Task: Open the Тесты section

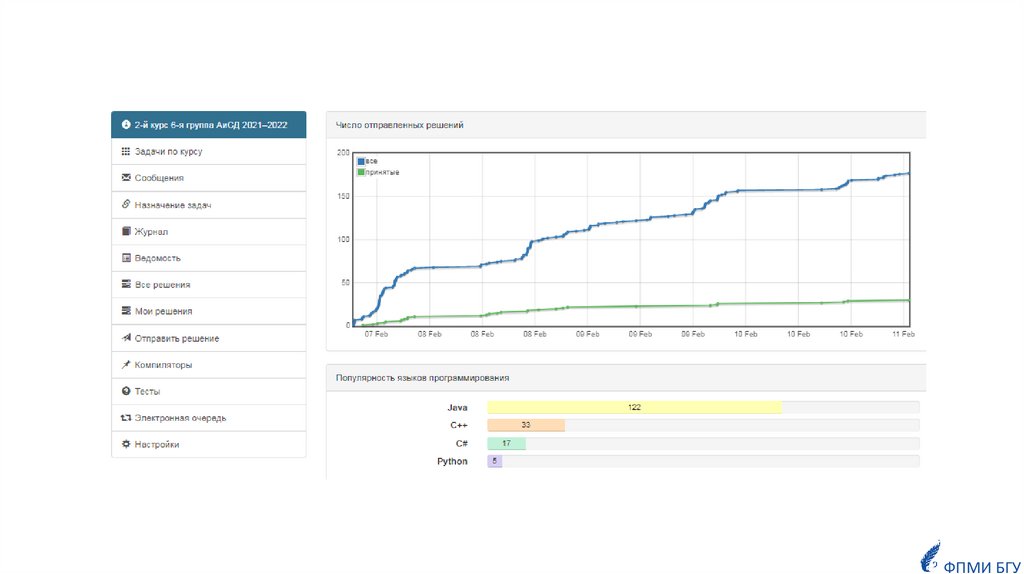Action: coord(147,391)
